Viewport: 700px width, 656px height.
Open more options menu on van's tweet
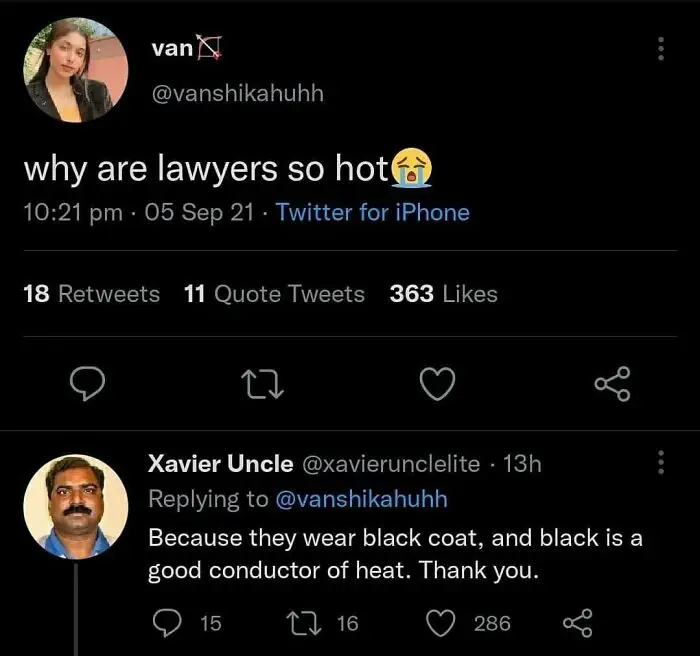click(x=661, y=49)
